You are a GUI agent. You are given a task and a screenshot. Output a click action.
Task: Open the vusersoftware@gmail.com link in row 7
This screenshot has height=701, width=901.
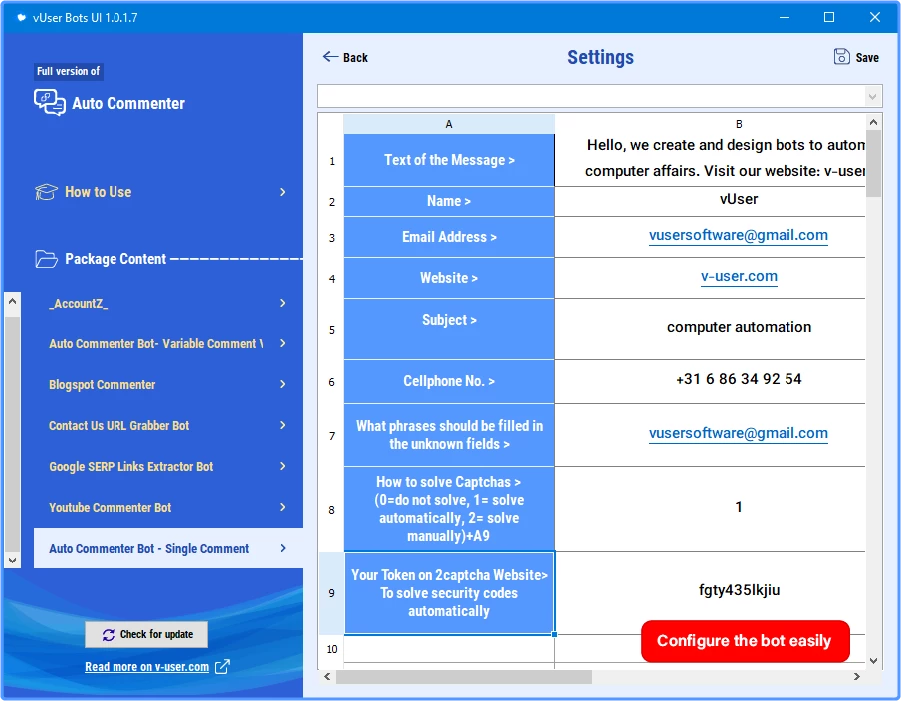click(738, 433)
